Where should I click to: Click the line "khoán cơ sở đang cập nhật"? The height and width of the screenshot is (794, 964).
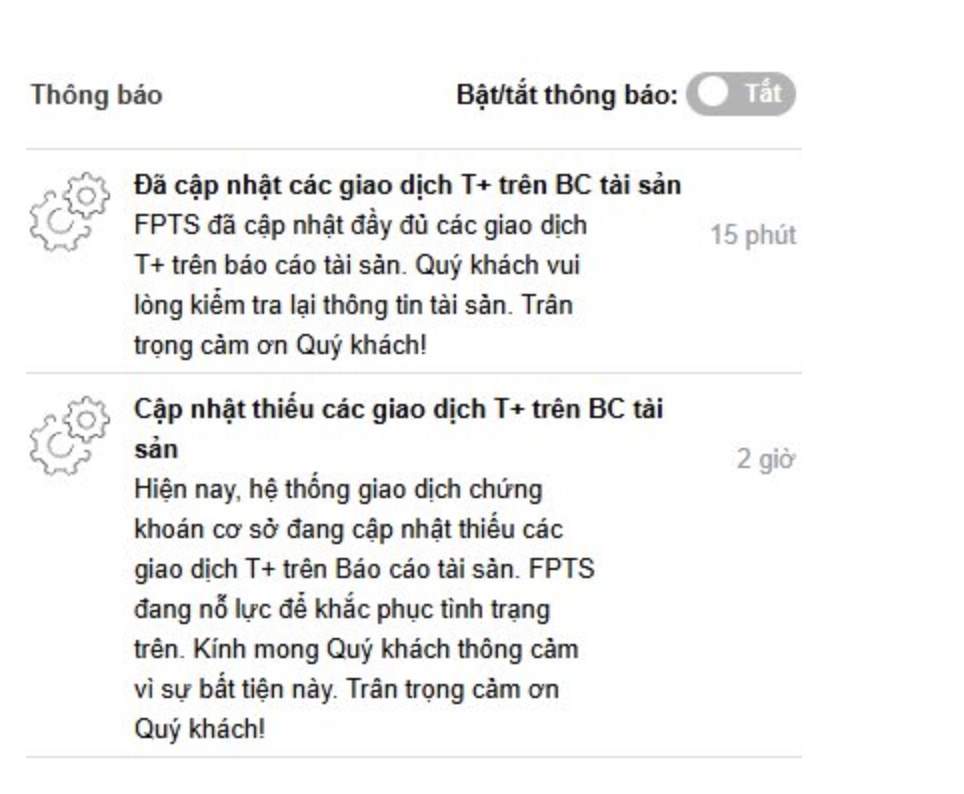click(x=349, y=529)
